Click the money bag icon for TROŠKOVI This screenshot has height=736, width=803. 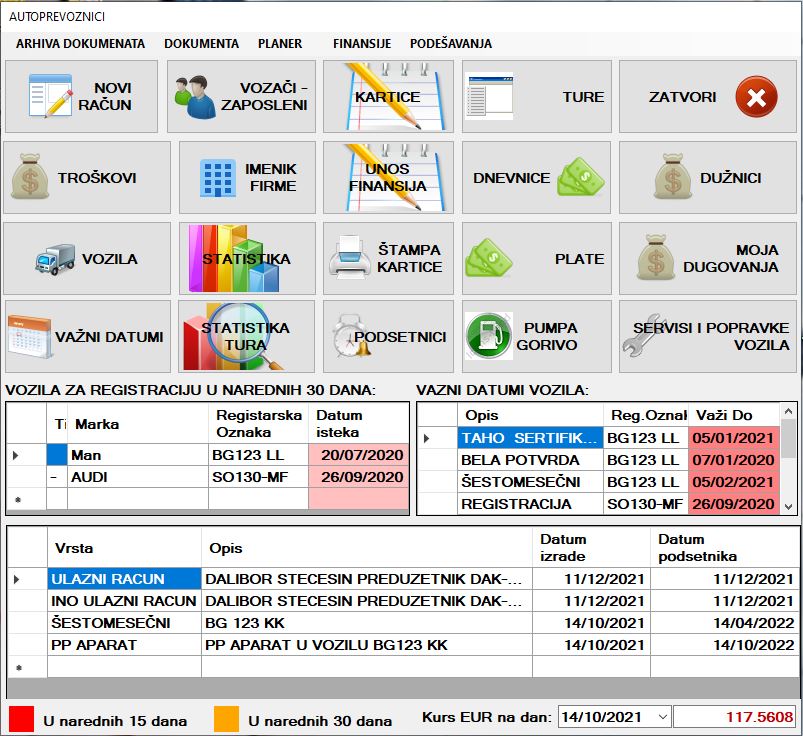point(30,178)
